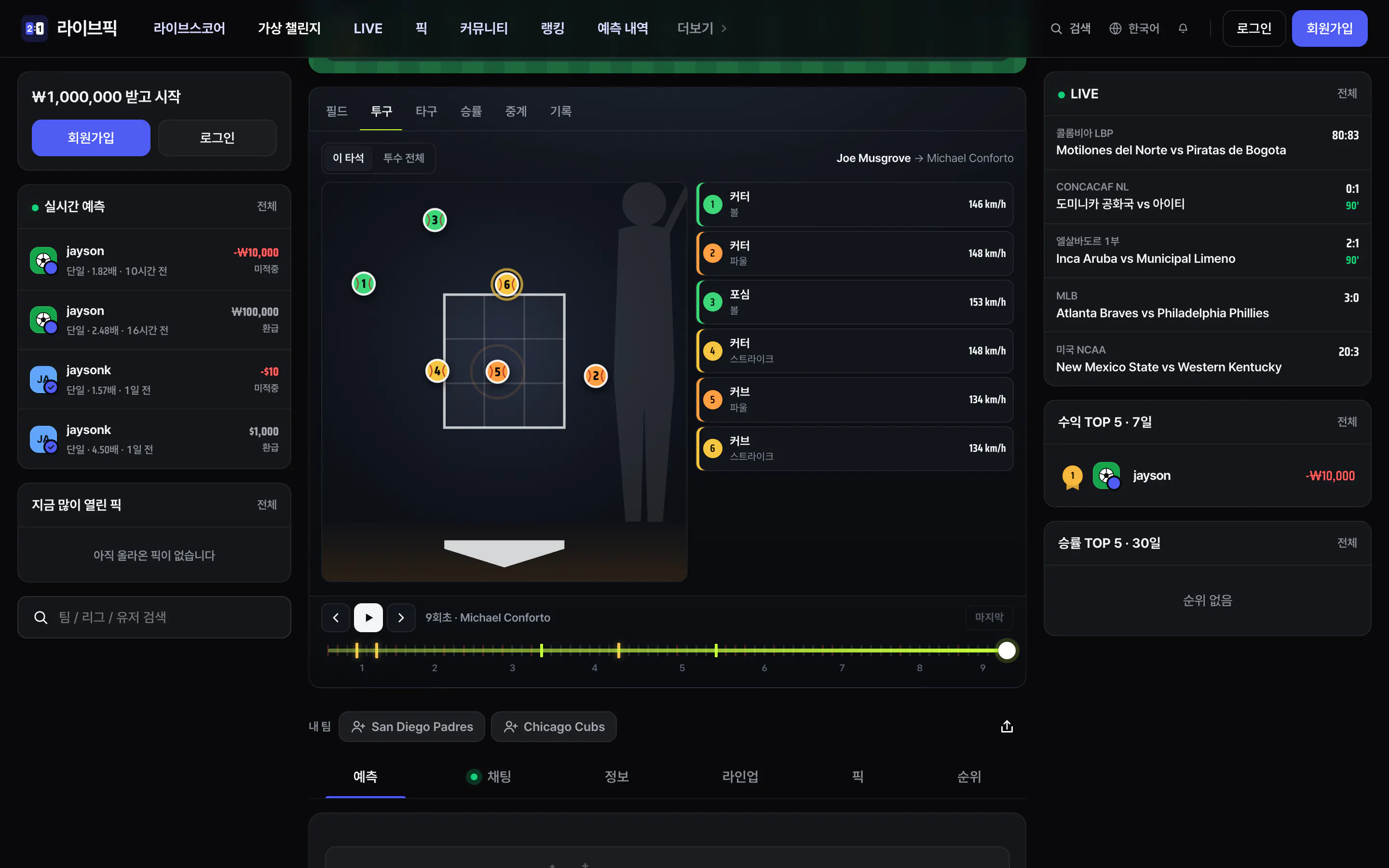
Task: Open the 라인업 tab
Action: pyautogui.click(x=740, y=777)
